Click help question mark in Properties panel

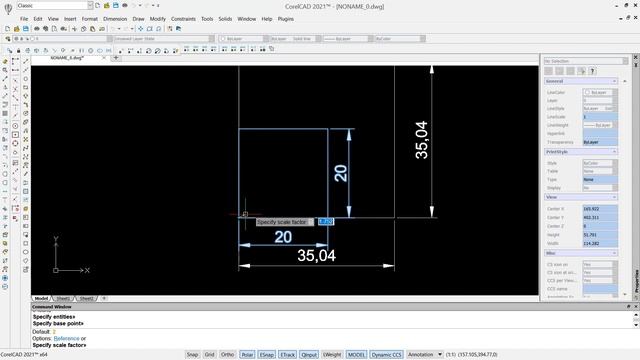pos(592,71)
